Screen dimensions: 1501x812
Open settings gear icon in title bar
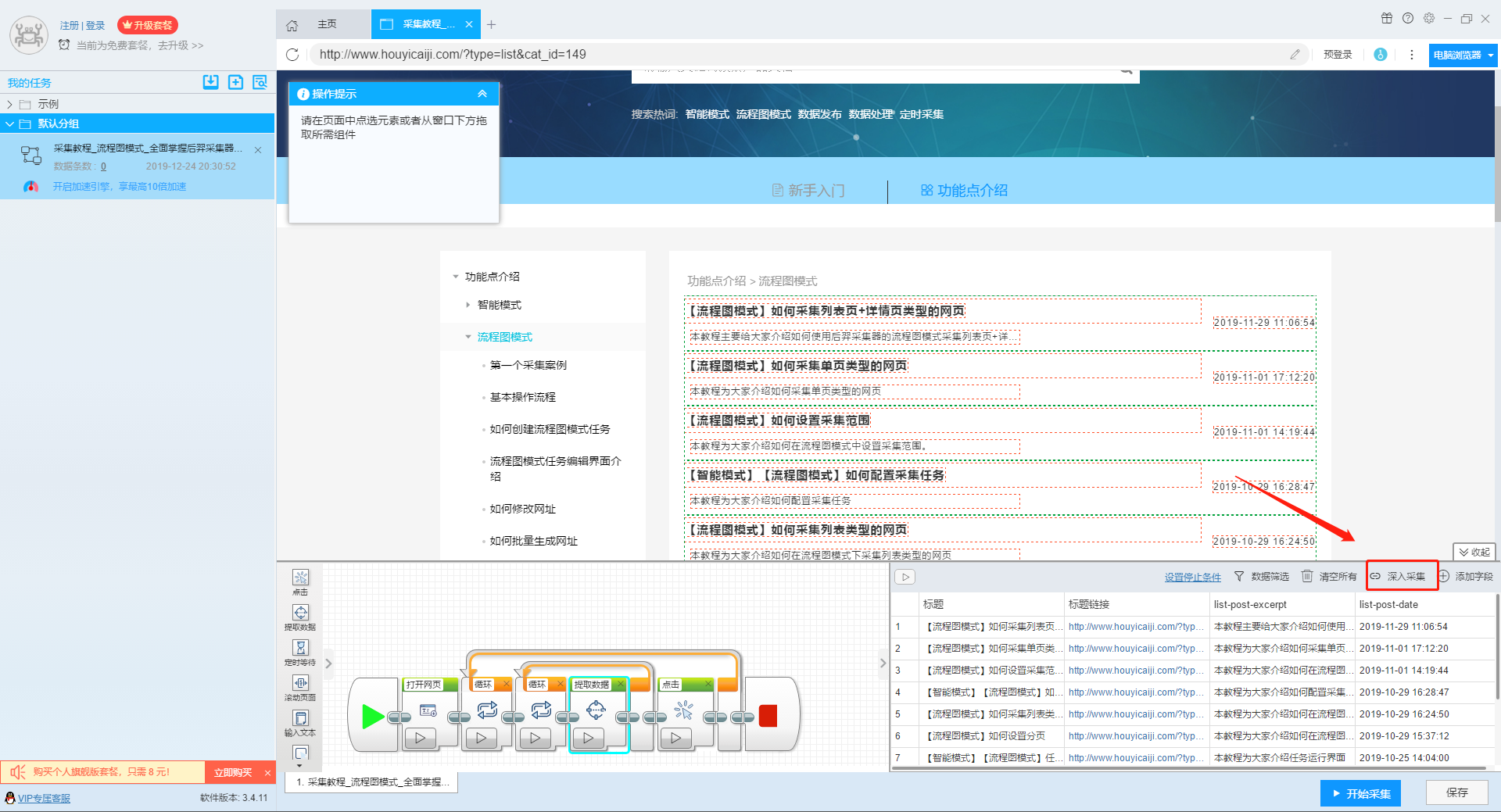click(x=1429, y=18)
